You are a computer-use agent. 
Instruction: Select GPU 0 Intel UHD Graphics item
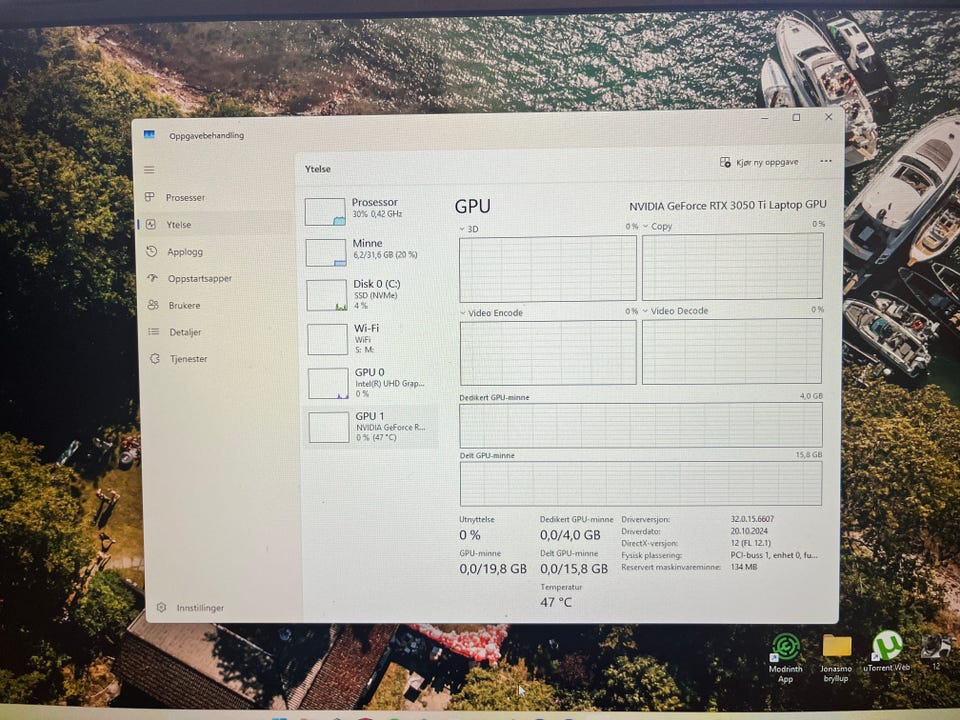tap(371, 383)
